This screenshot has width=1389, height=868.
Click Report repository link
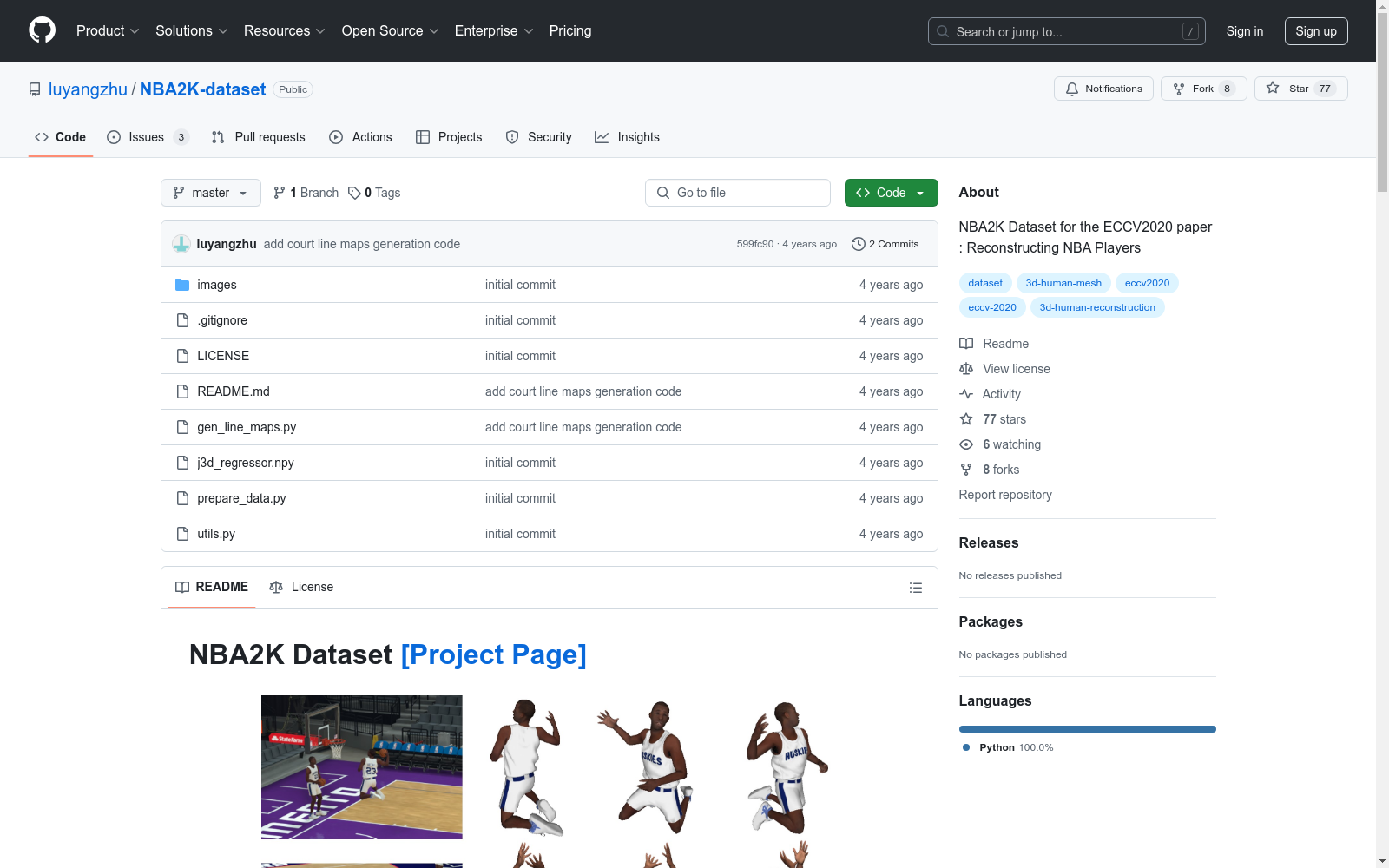tap(1005, 495)
